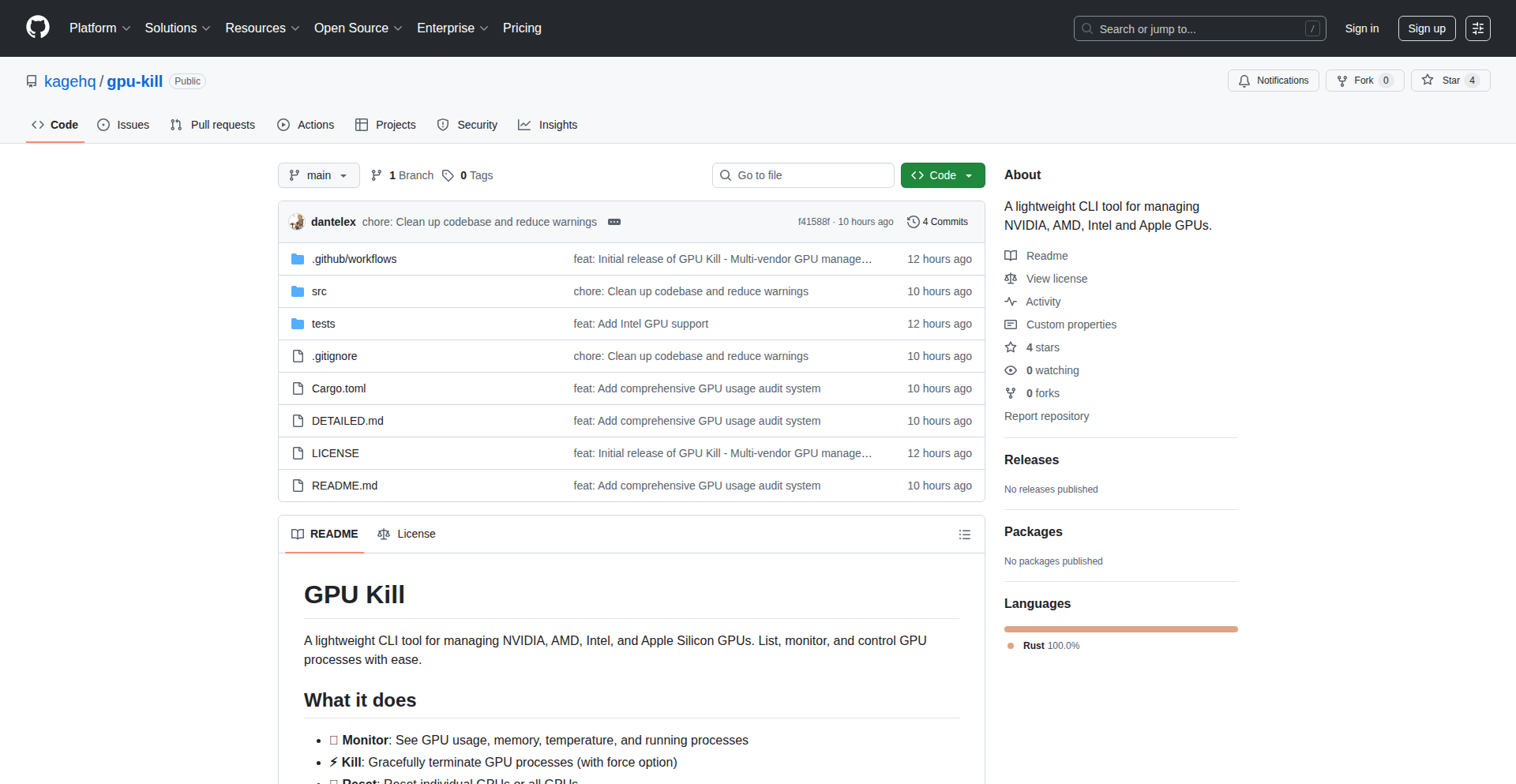Switch to the Security tab
This screenshot has width=1516, height=784.
point(467,125)
